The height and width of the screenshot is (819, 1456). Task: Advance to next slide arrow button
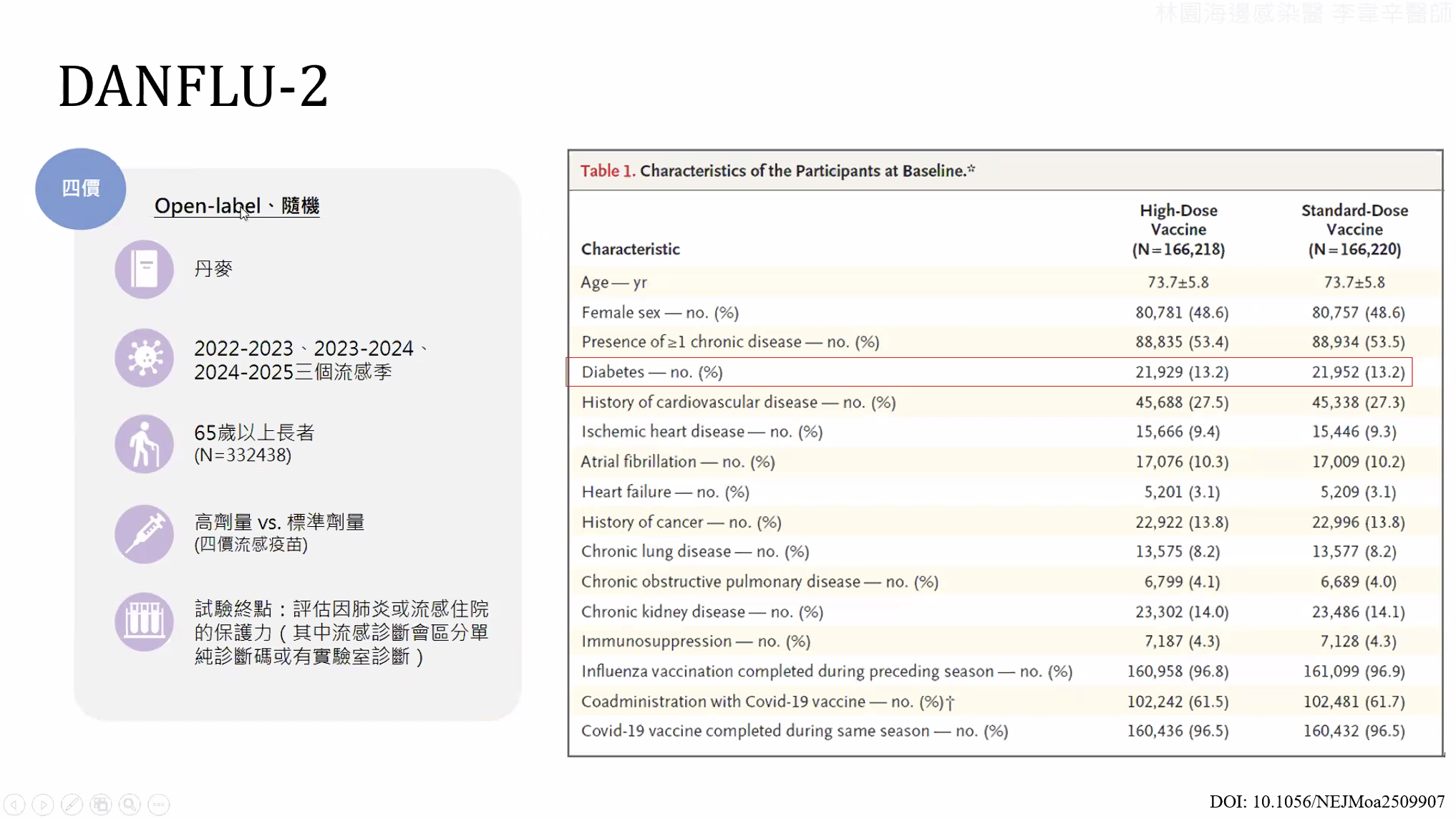[43, 805]
